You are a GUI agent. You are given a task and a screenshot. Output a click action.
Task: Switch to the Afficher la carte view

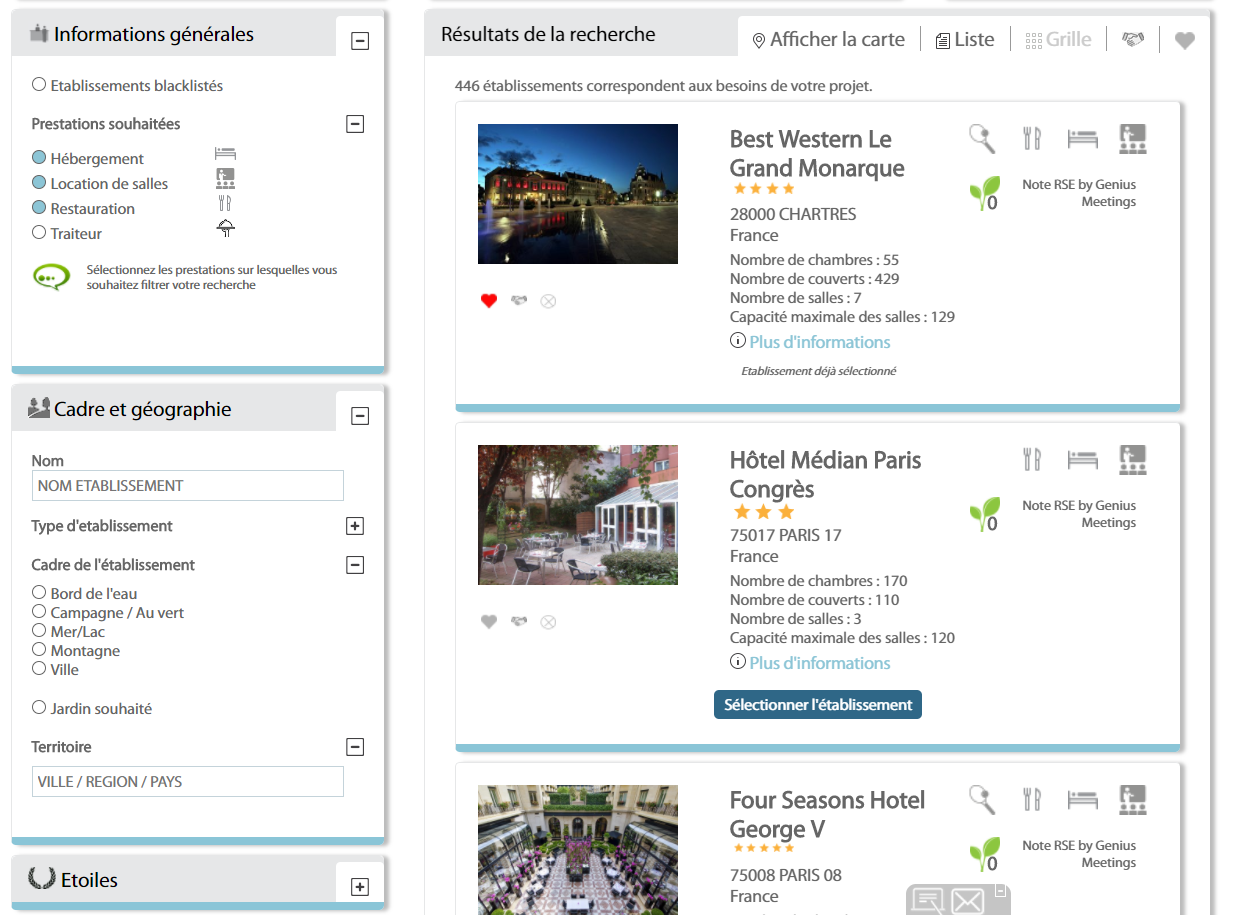(x=828, y=39)
